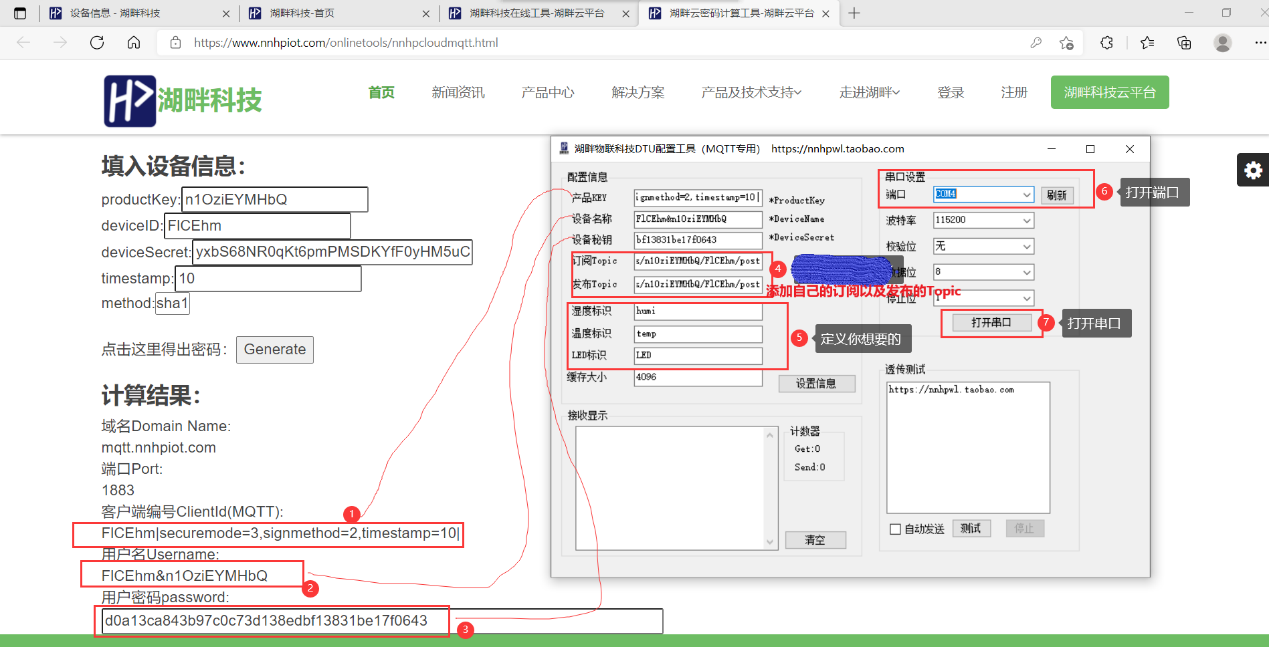This screenshot has height=647, width=1269.
Task: Click the gear settings icon at right edge
Action: coord(1253,171)
